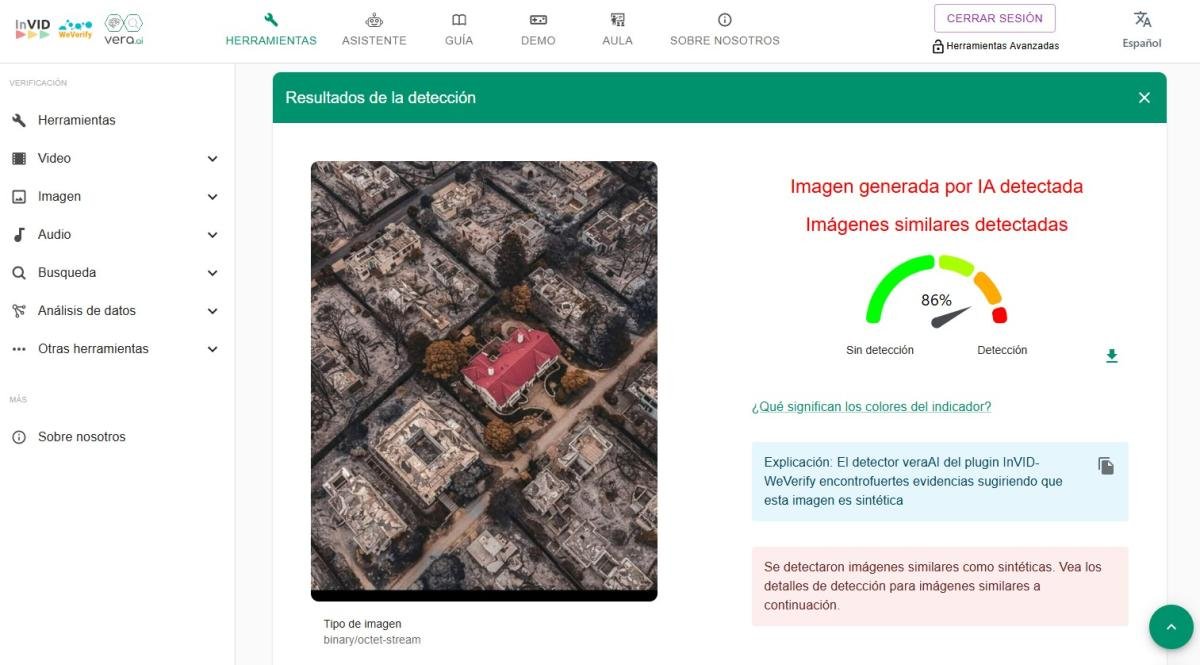Click the Audio label in sidebar
Screen dimensions: 1200x665
(x=54, y=235)
